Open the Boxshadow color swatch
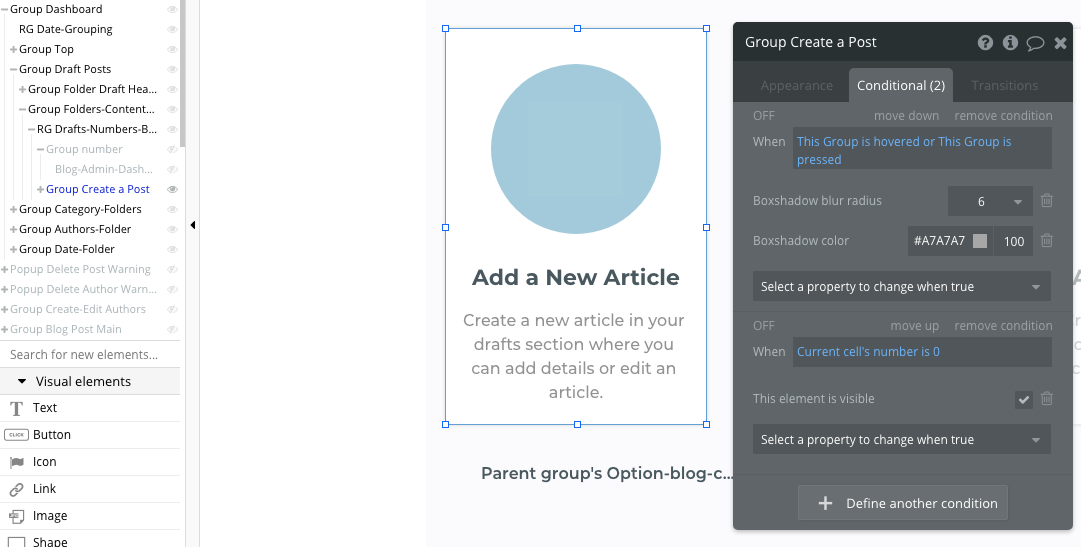Screen dimensions: 1081x547 [x=980, y=241]
